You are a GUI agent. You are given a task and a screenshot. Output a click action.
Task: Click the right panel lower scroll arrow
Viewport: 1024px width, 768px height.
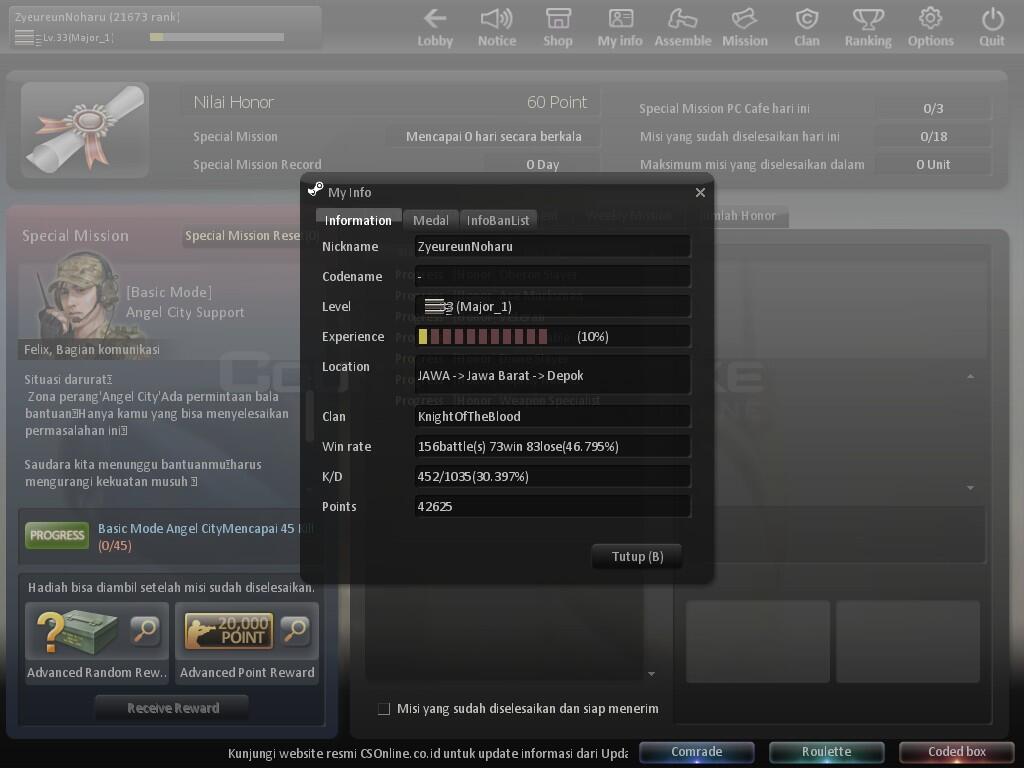(970, 488)
